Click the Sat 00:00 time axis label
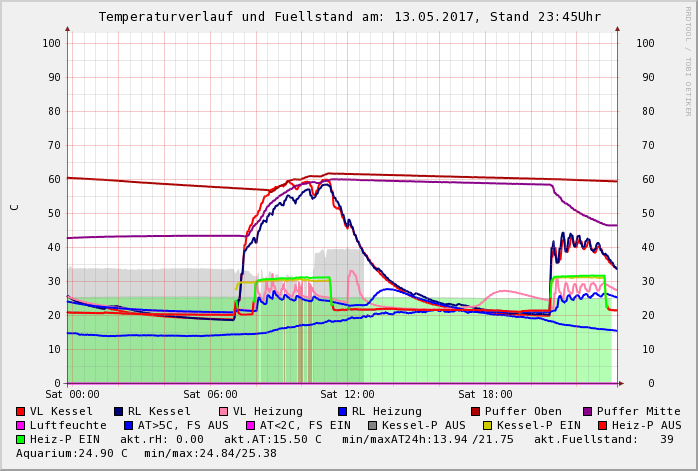Viewport: 698px width, 471px height. pyautogui.click(x=72, y=395)
